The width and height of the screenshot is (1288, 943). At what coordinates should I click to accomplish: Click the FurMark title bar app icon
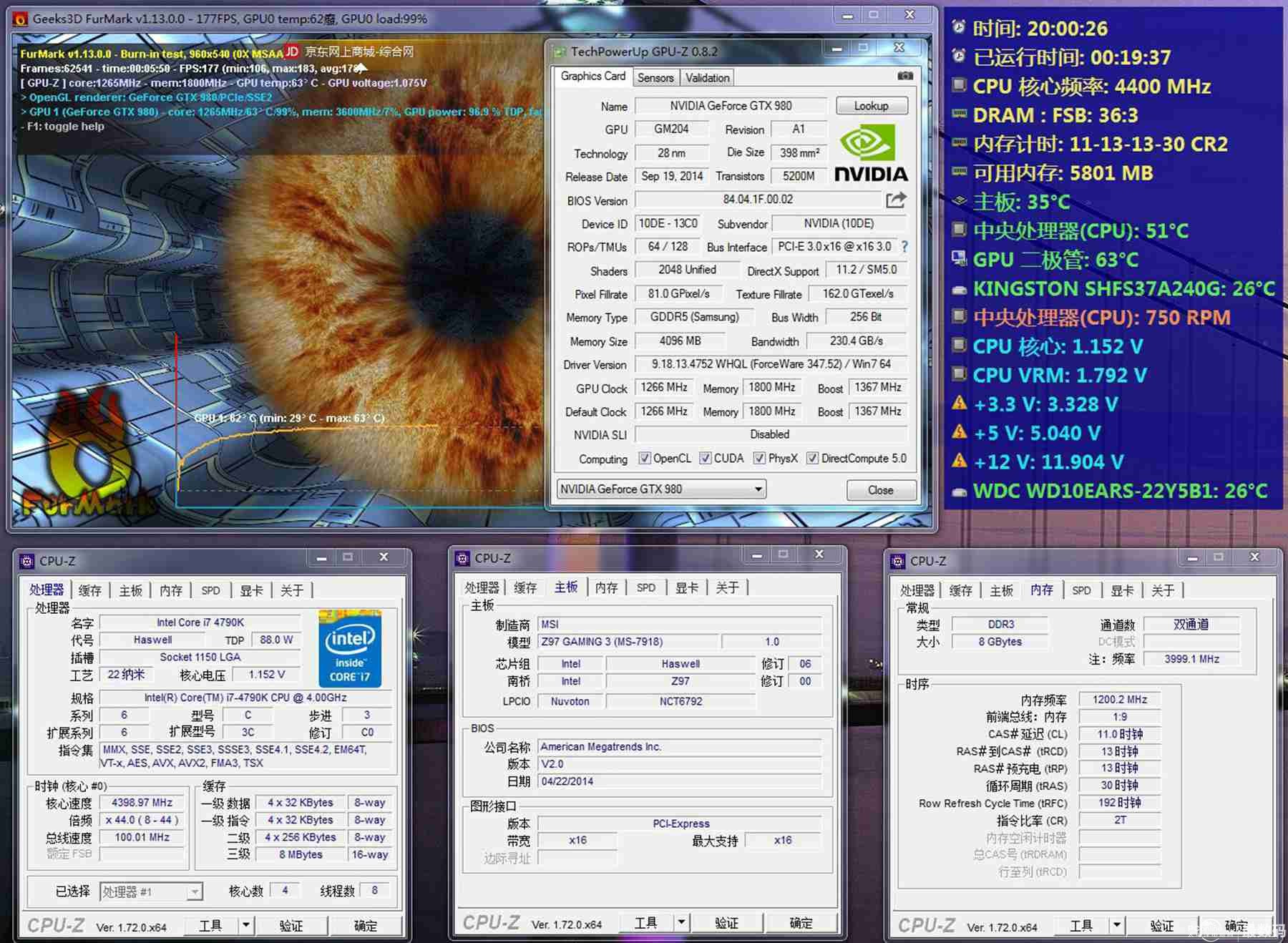point(21,19)
